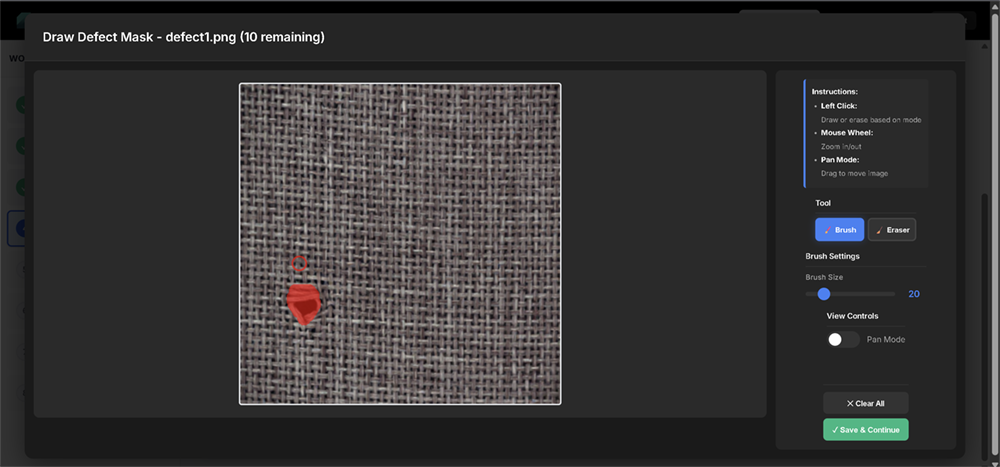Click Save & Continue button

coord(865,430)
